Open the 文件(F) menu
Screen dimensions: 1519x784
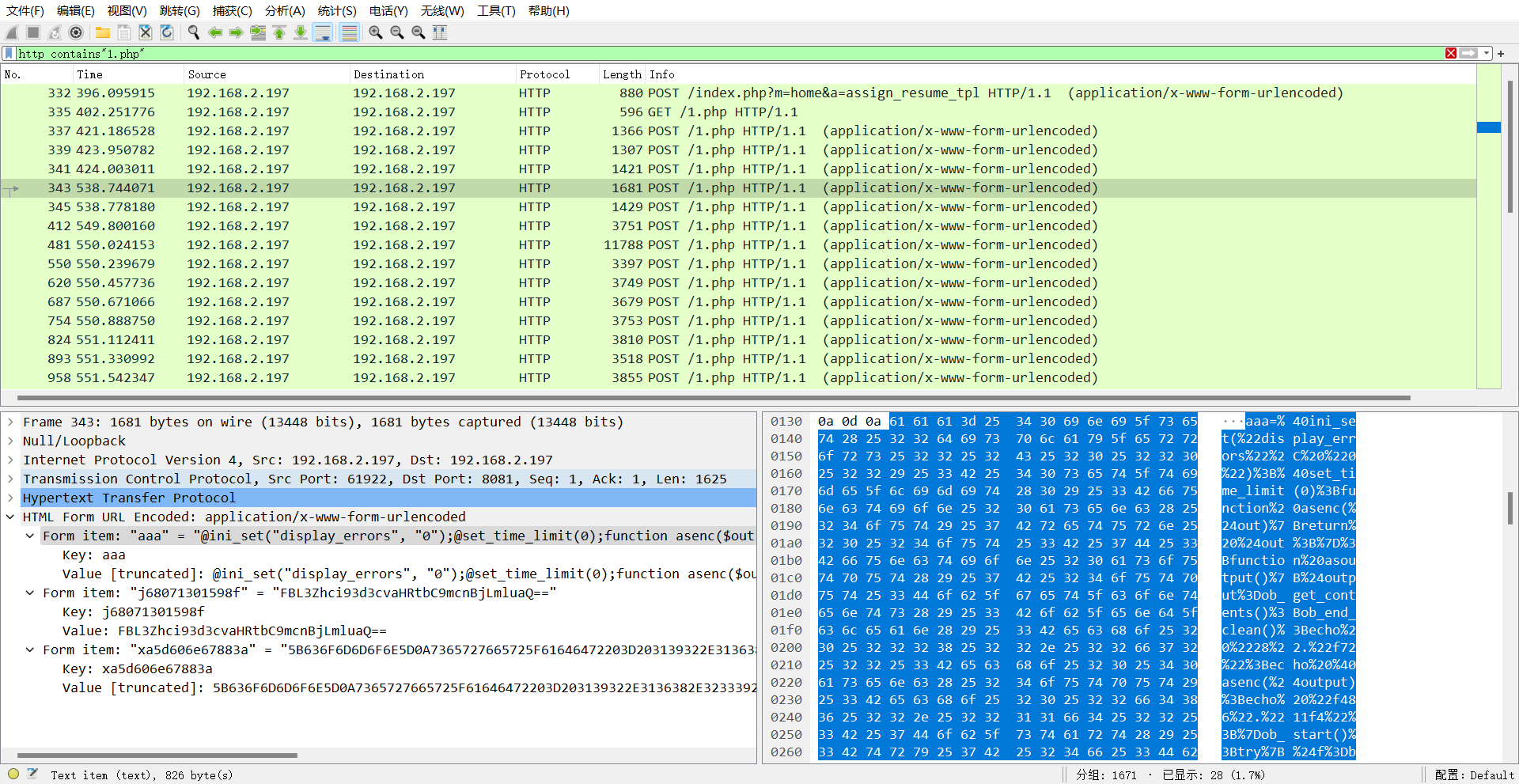click(25, 11)
